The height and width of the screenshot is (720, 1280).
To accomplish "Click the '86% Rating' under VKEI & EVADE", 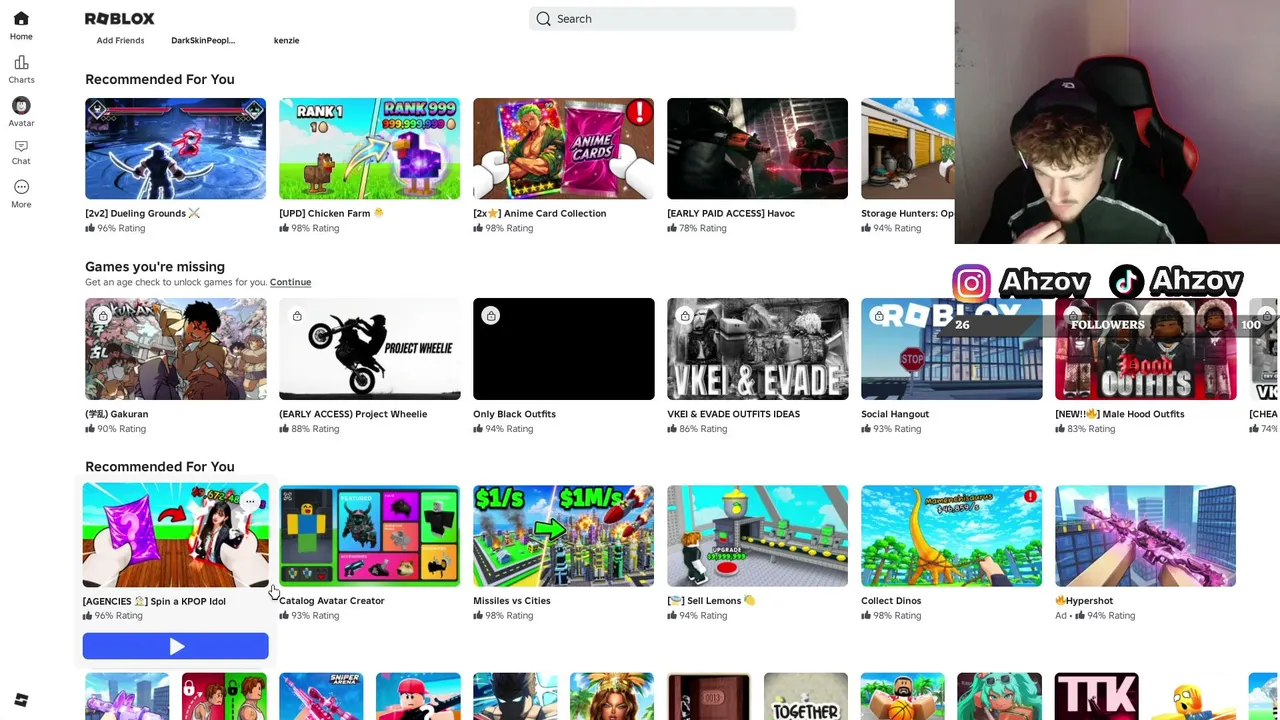I will tap(703, 429).
